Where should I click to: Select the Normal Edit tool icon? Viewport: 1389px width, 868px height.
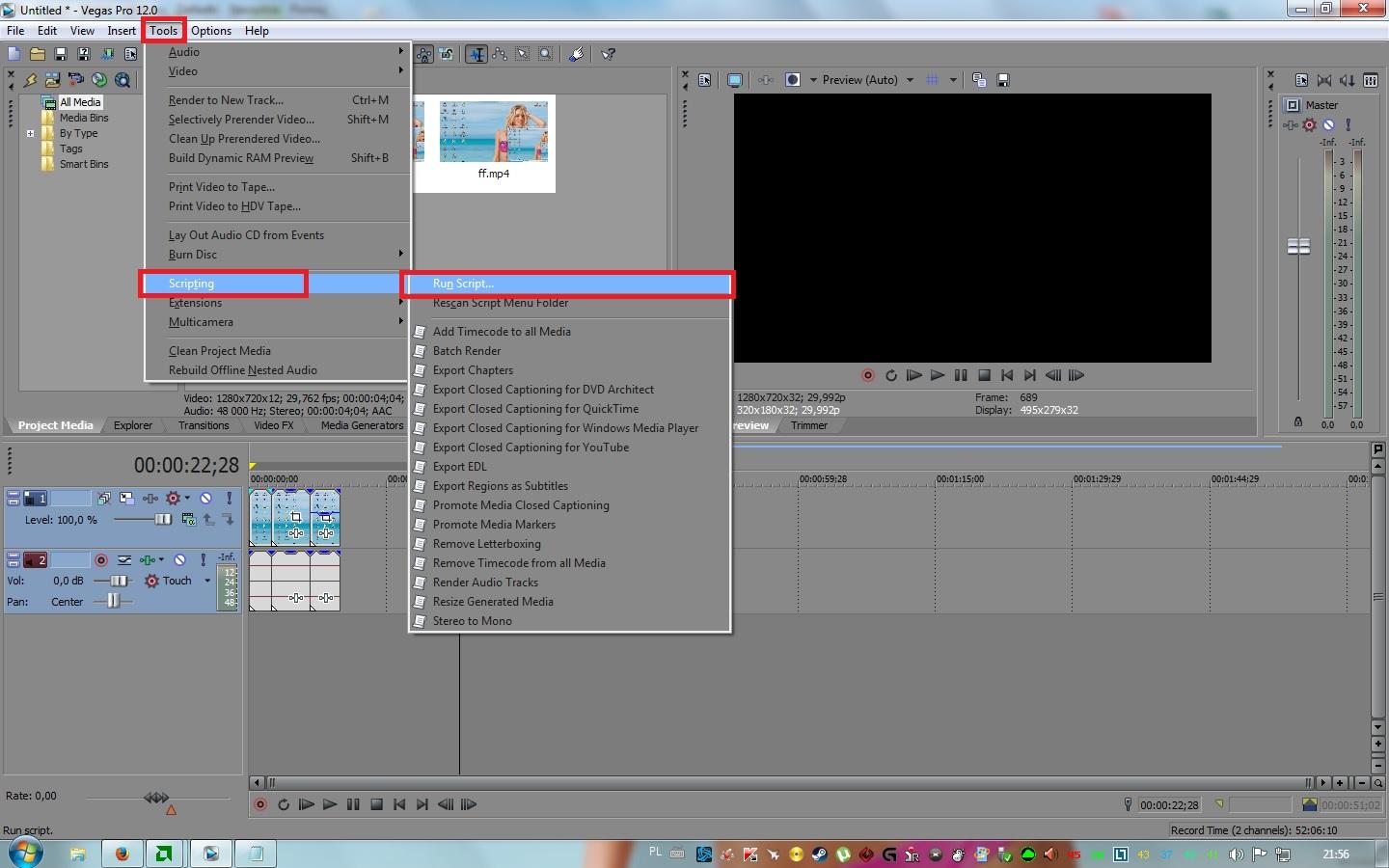point(477,54)
